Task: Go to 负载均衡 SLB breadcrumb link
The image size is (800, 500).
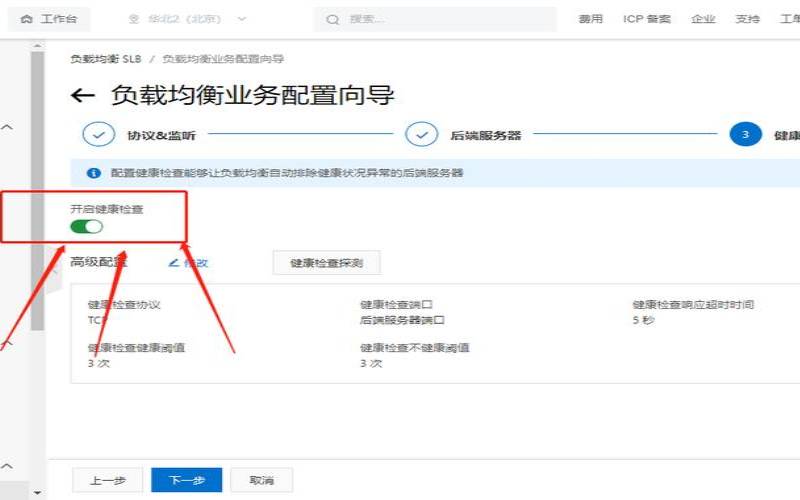Action: [x=106, y=59]
